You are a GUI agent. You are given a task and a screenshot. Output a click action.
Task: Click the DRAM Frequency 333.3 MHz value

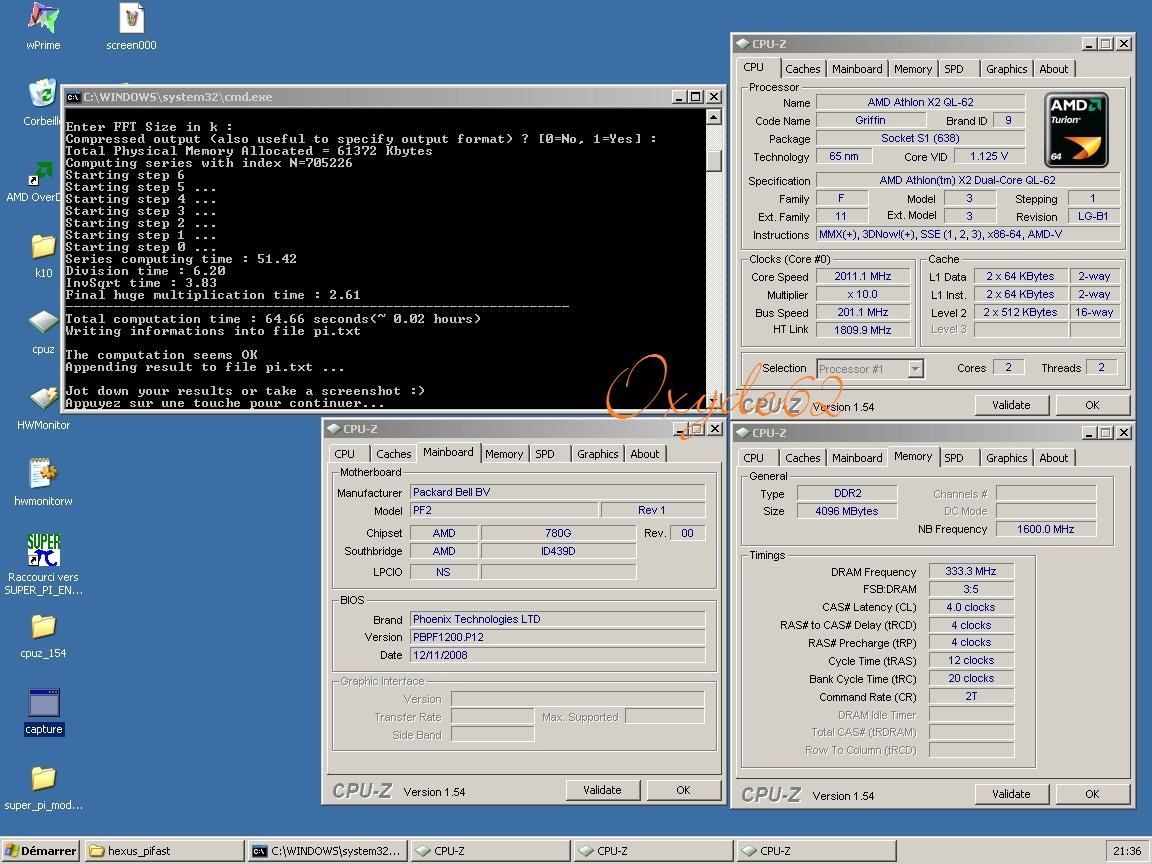(x=971, y=571)
